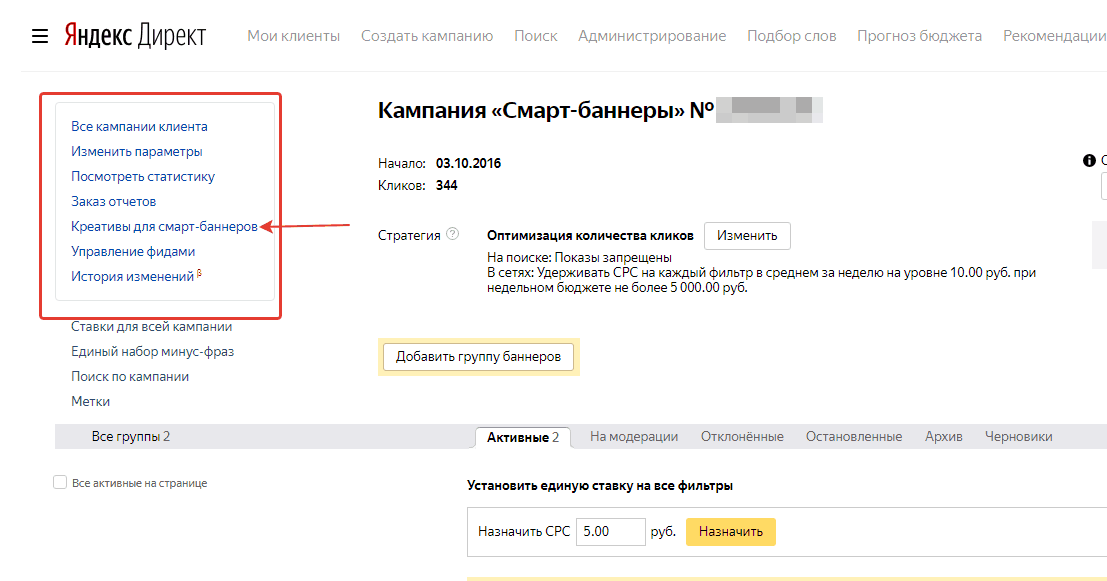Select the 'Архив' tab
The height and width of the screenshot is (581, 1107).
pyautogui.click(x=943, y=437)
